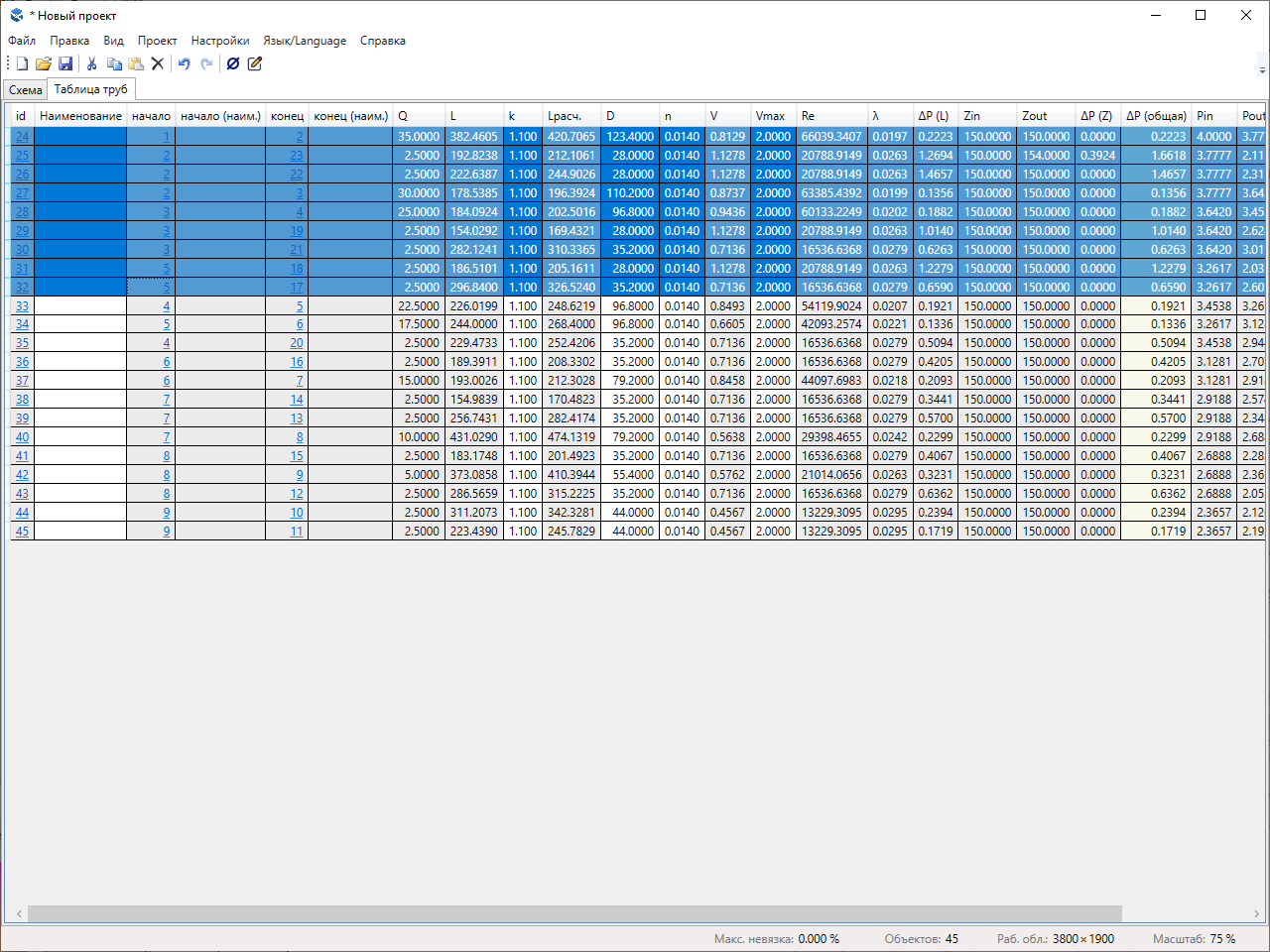Click the scissors cut icon
The image size is (1270, 952).
click(x=91, y=63)
